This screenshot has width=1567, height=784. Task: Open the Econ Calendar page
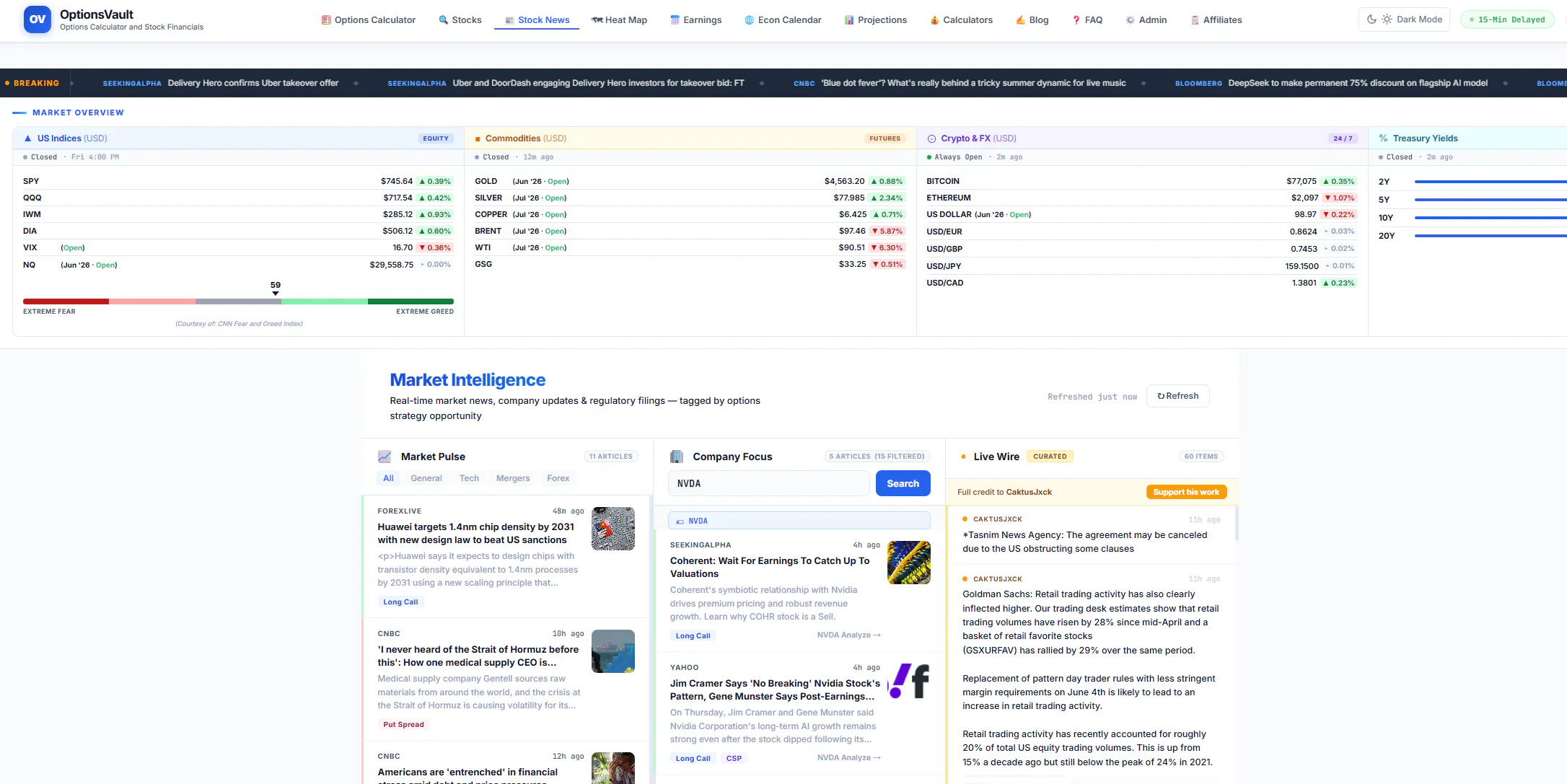coord(783,20)
